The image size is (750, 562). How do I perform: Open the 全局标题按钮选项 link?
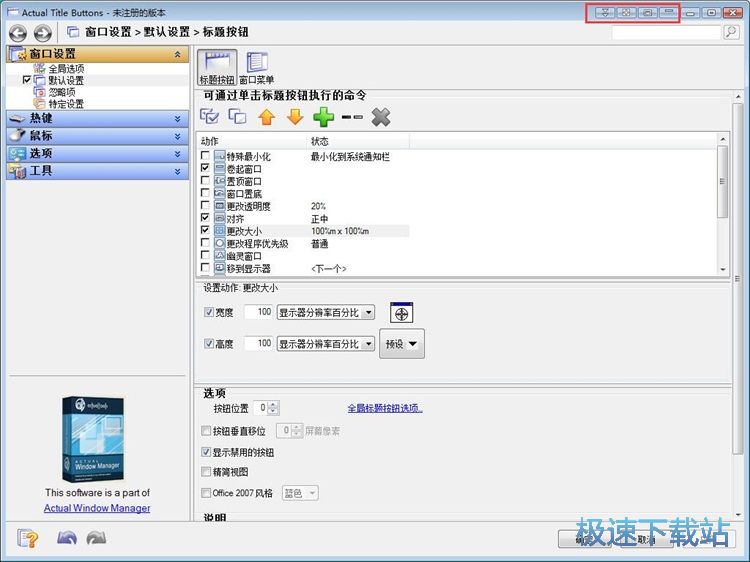tap(385, 408)
